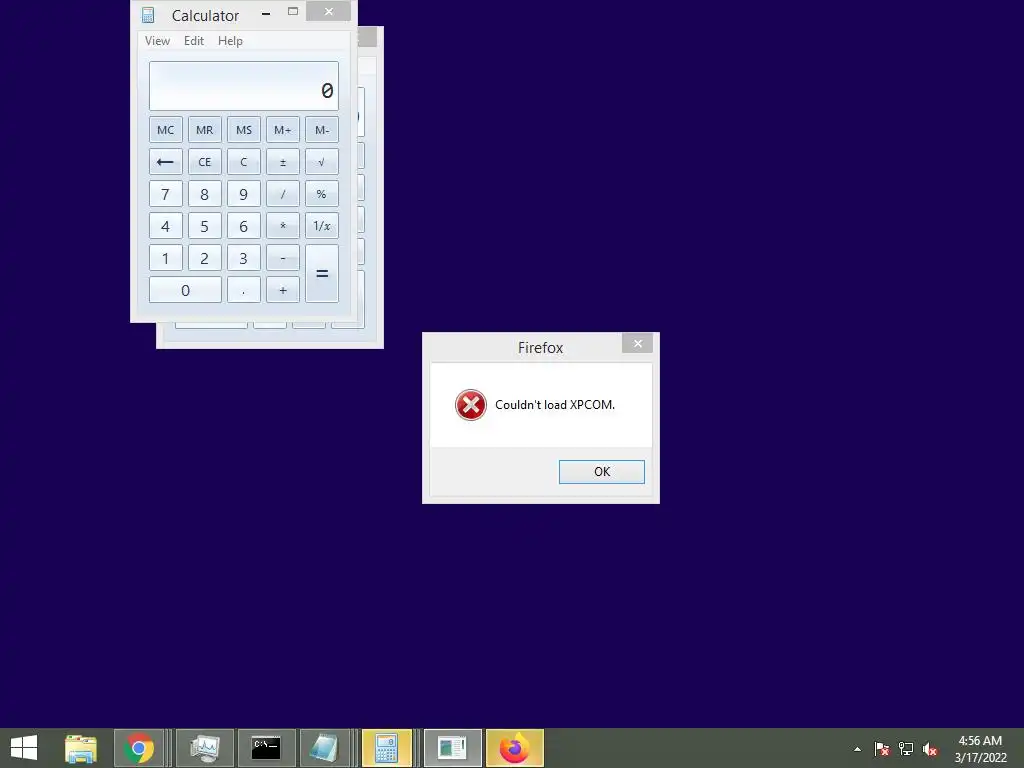Launch Google Chrome from the taskbar
The image size is (1024, 768).
[139, 748]
